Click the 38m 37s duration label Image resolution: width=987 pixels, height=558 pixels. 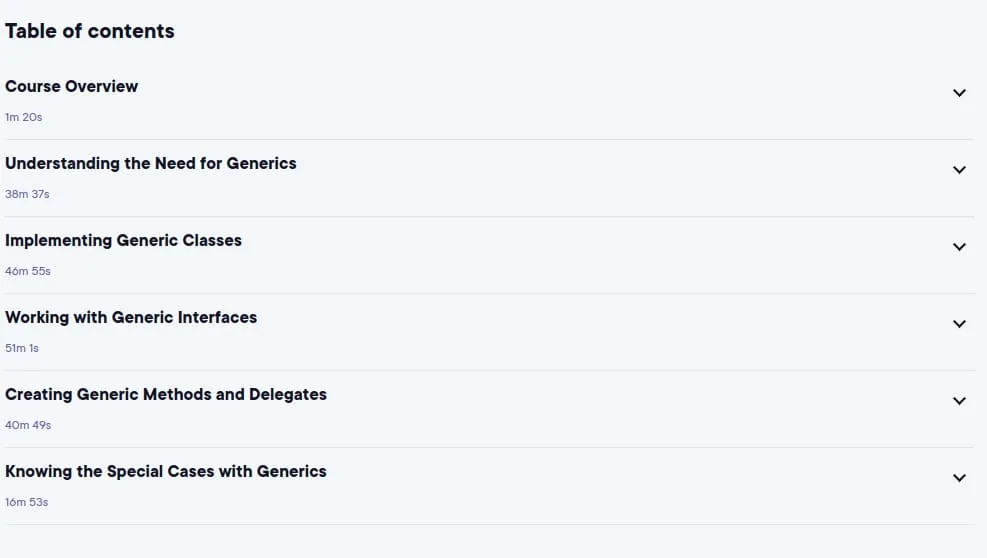27,194
